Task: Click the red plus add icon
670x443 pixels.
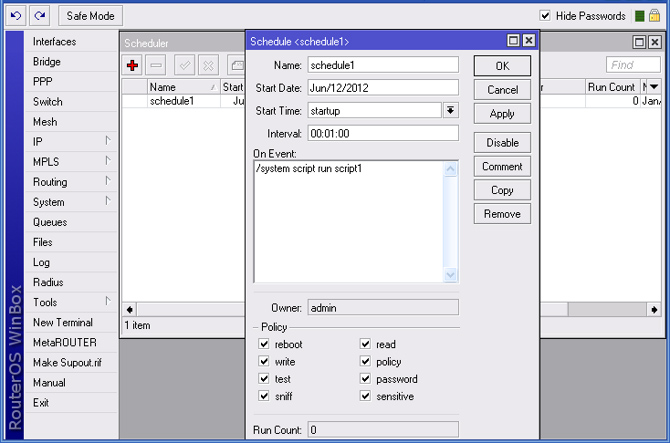Action: point(132,65)
